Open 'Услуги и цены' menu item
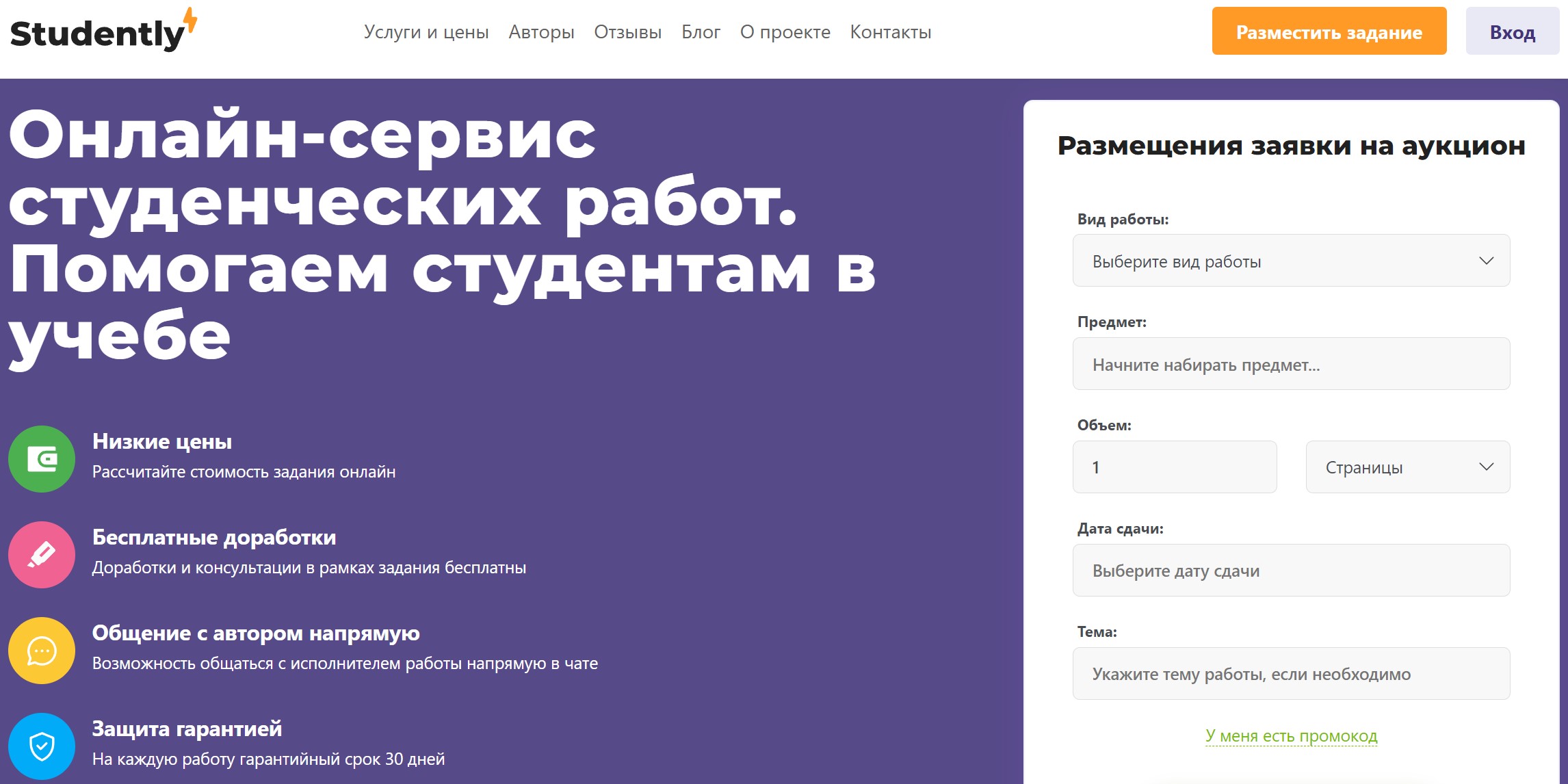This screenshot has width=1568, height=784. point(426,32)
